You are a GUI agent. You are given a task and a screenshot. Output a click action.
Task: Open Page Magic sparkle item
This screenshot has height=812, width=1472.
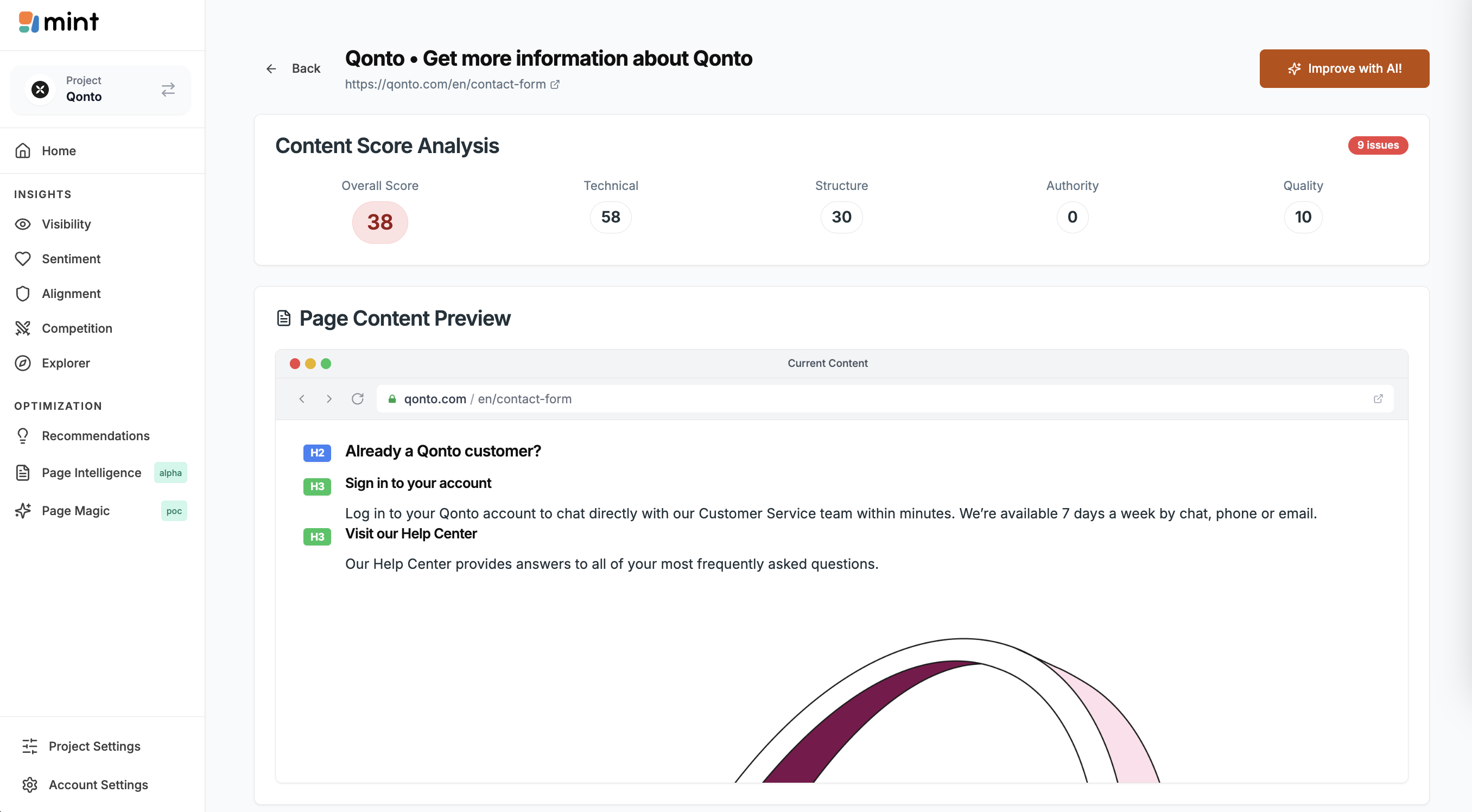[23, 511]
